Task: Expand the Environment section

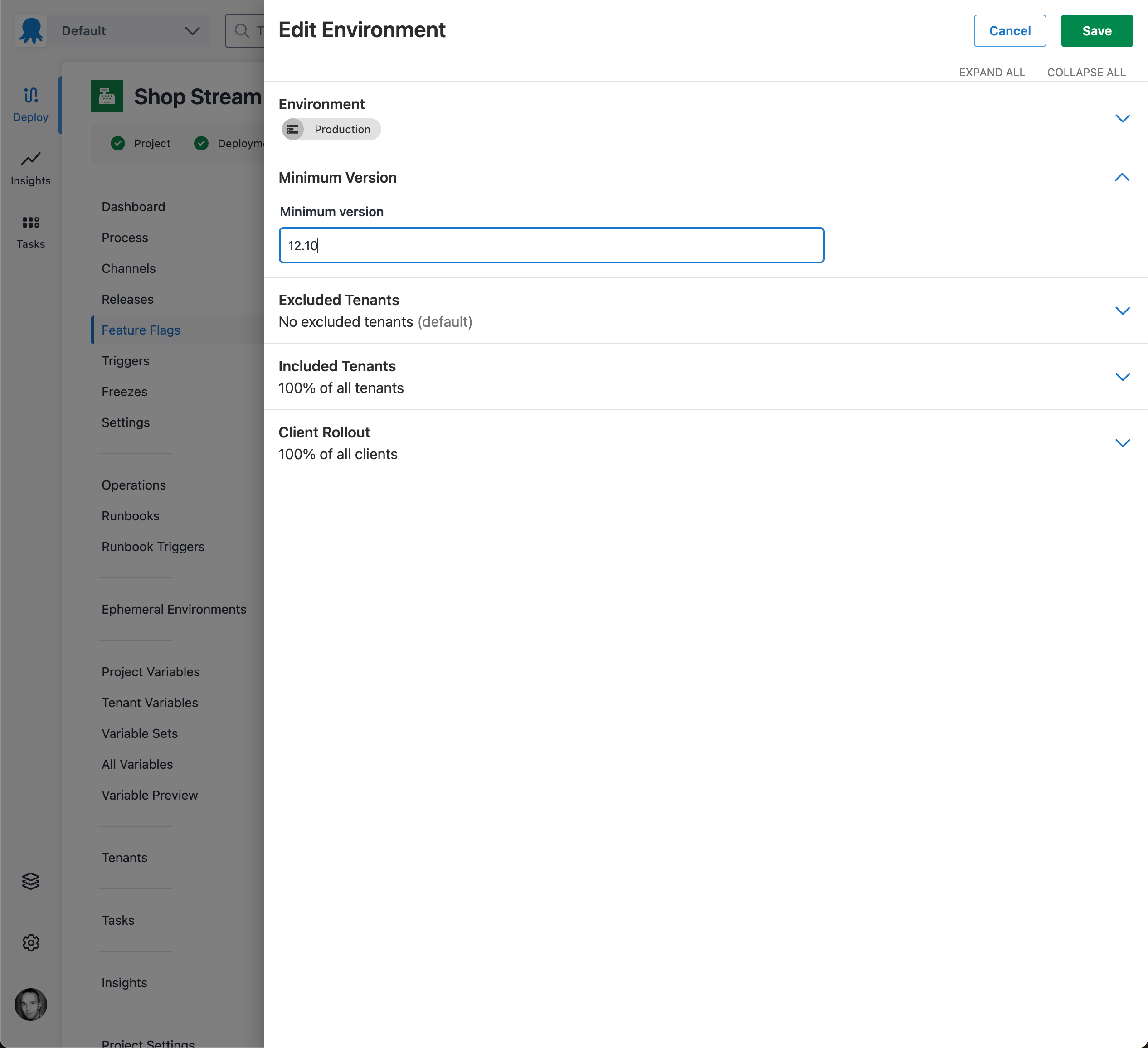Action: pos(1122,118)
